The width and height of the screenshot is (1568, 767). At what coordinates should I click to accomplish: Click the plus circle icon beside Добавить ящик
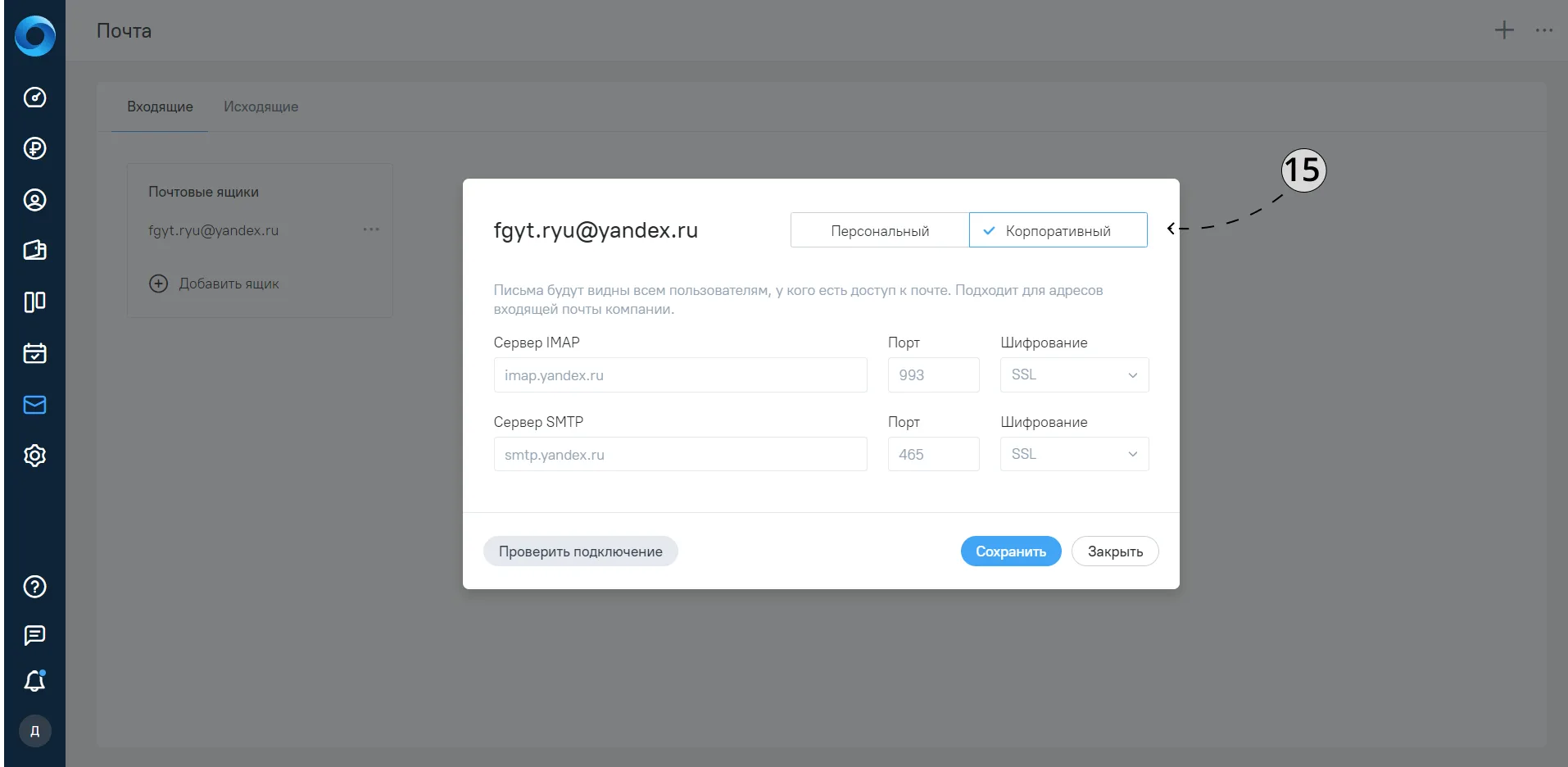(158, 284)
